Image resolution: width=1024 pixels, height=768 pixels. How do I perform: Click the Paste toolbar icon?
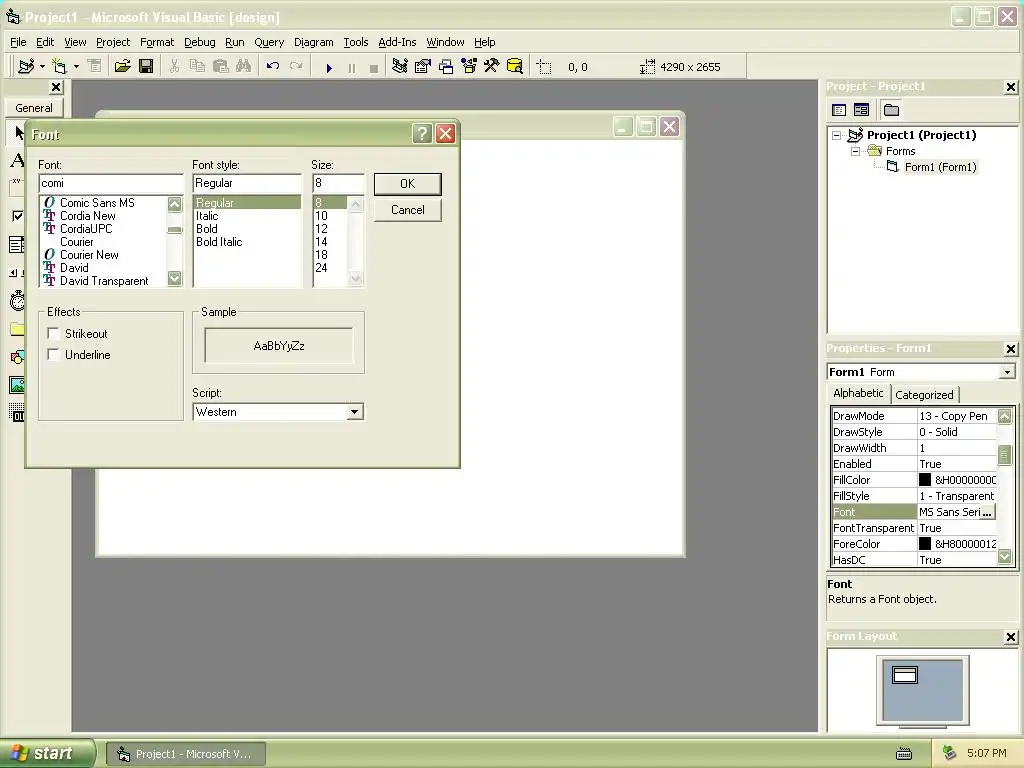pos(220,66)
